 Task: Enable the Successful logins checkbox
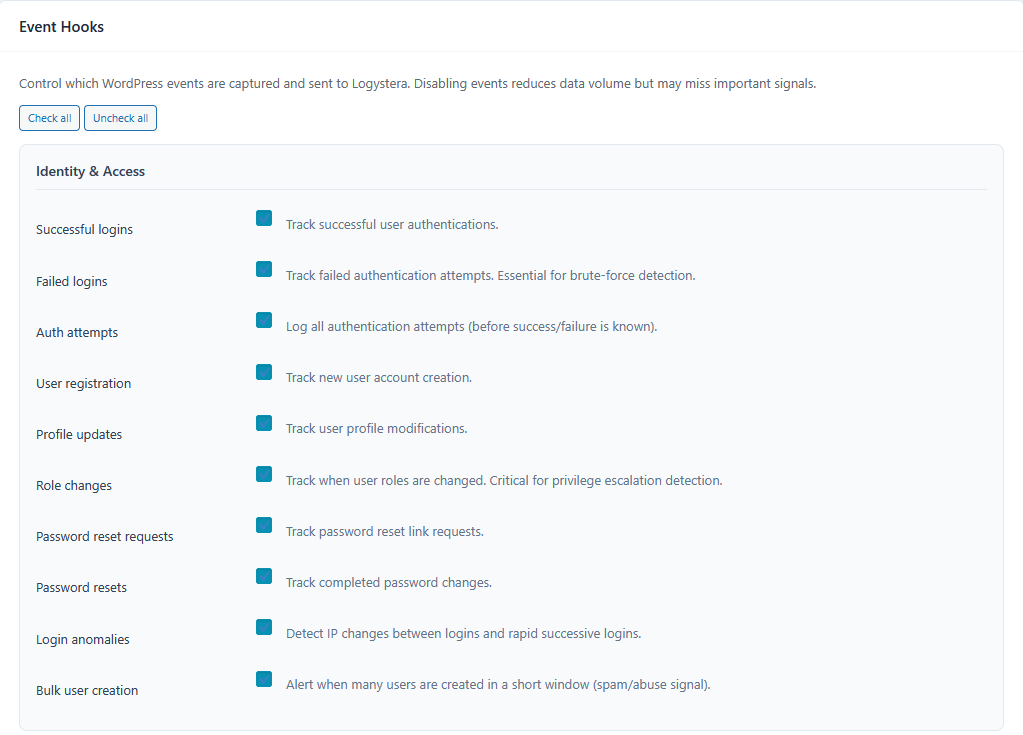click(x=263, y=217)
